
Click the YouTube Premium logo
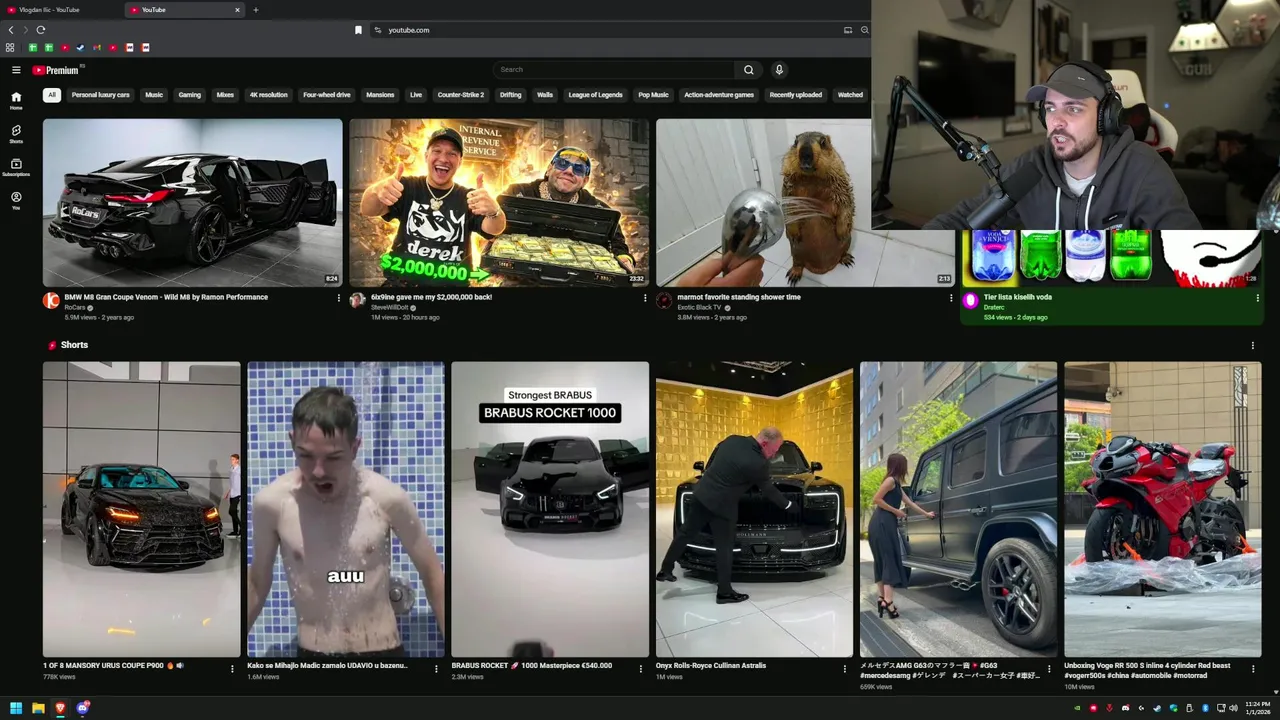55,70
